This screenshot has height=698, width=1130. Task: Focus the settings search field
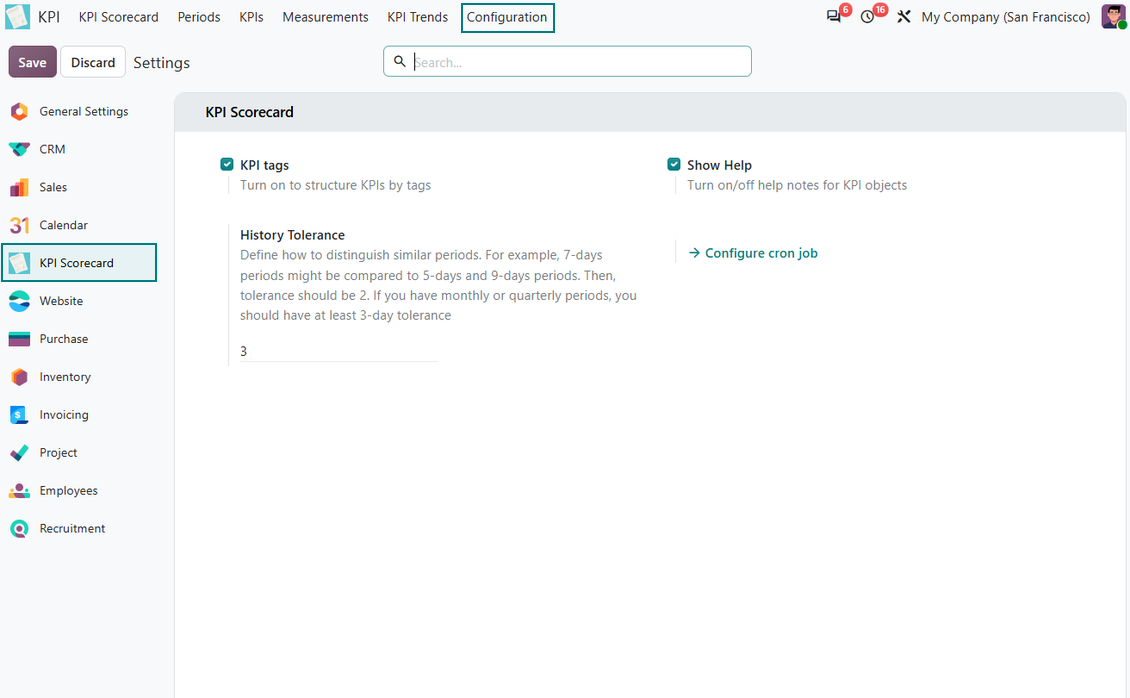567,61
